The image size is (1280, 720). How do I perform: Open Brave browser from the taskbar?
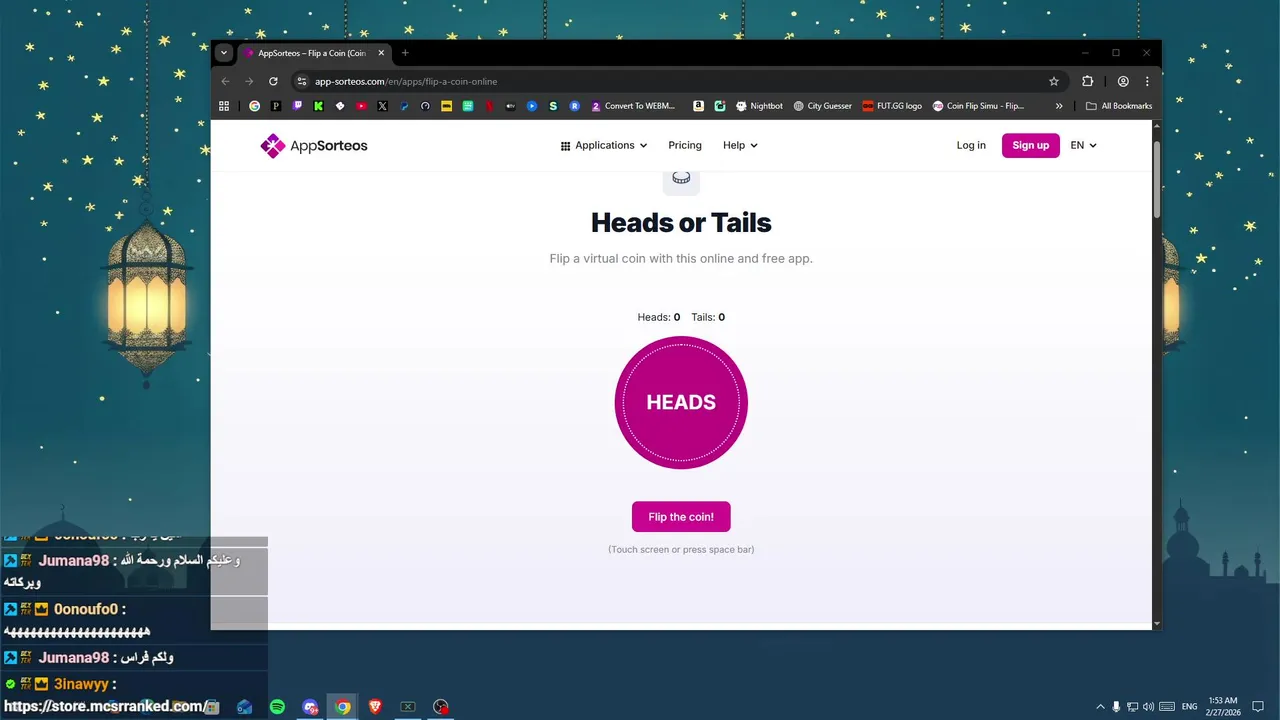[375, 707]
